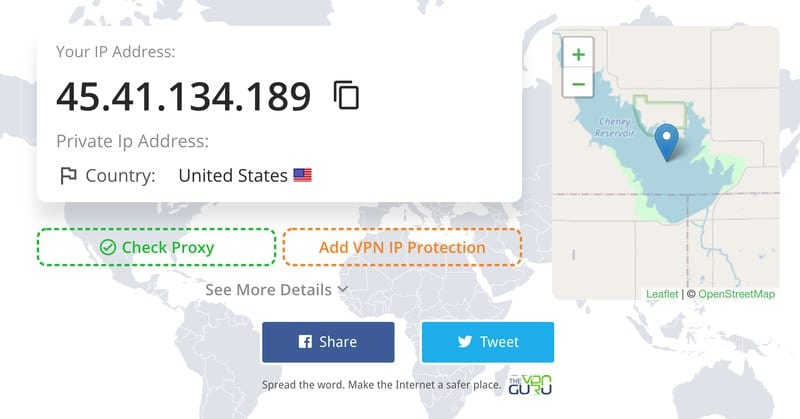Click the United States flag icon

303,176
